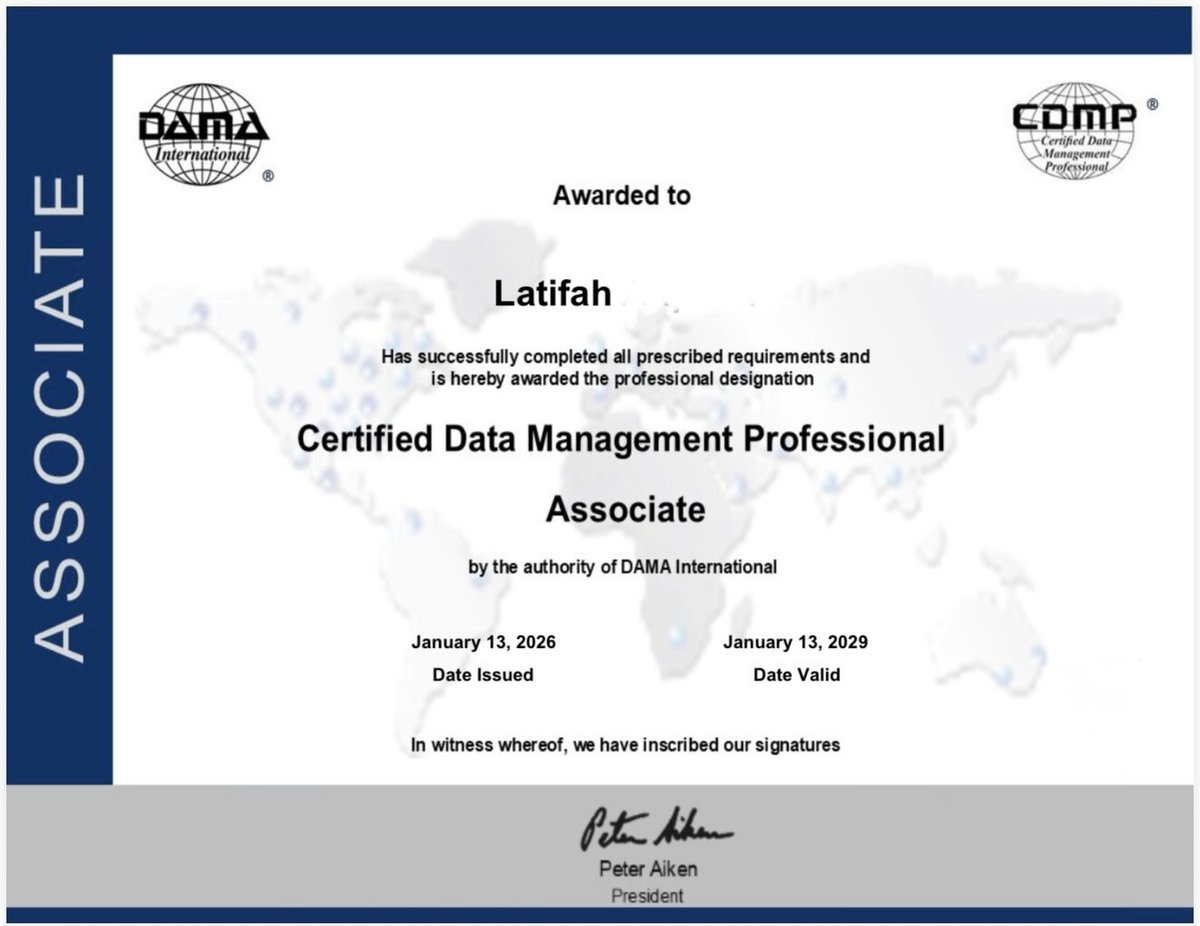Click Peter Aiken's handwritten signature
The height and width of the screenshot is (926, 1200).
(x=656, y=830)
